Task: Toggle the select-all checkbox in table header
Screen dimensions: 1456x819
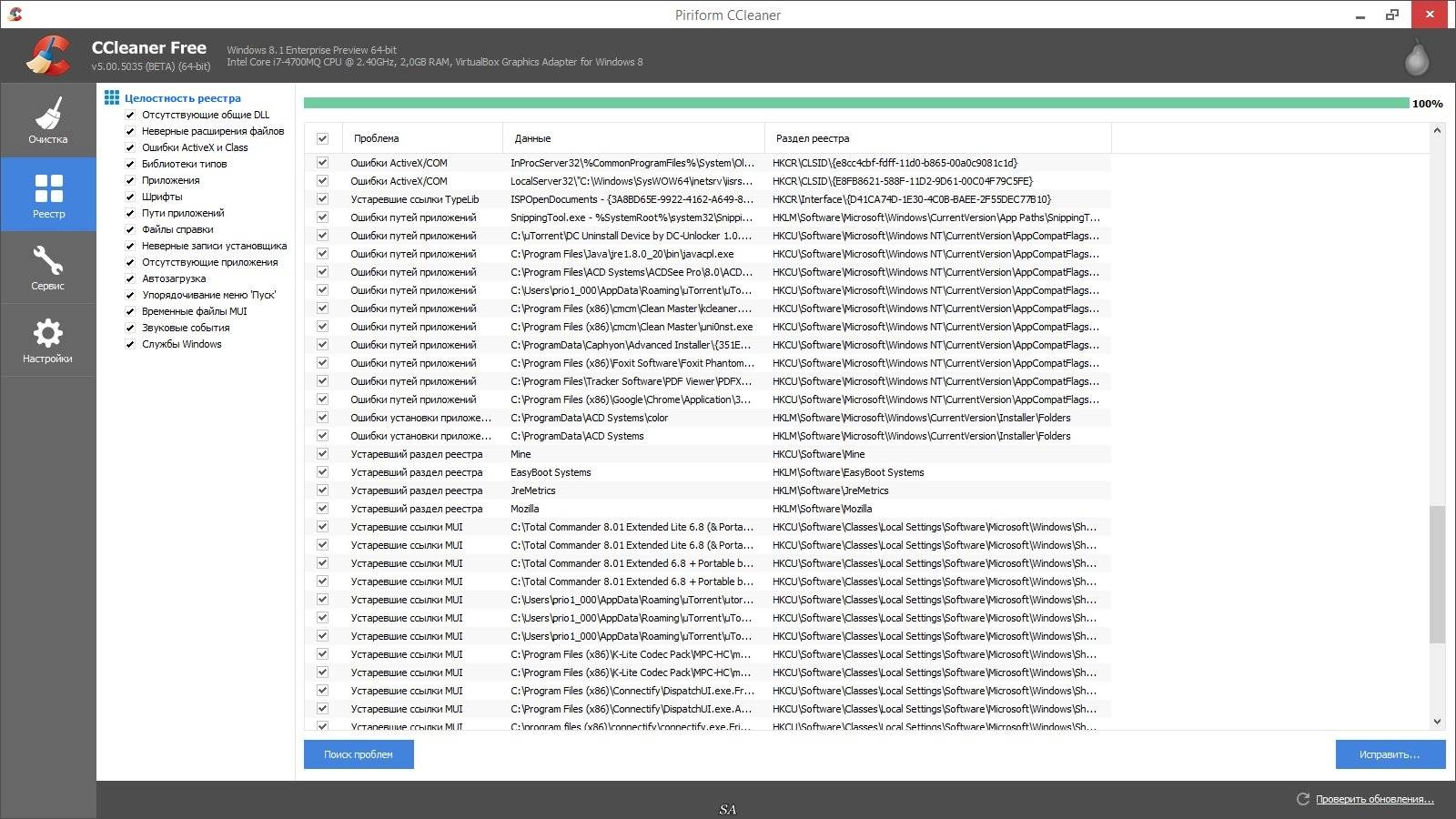Action: click(322, 138)
